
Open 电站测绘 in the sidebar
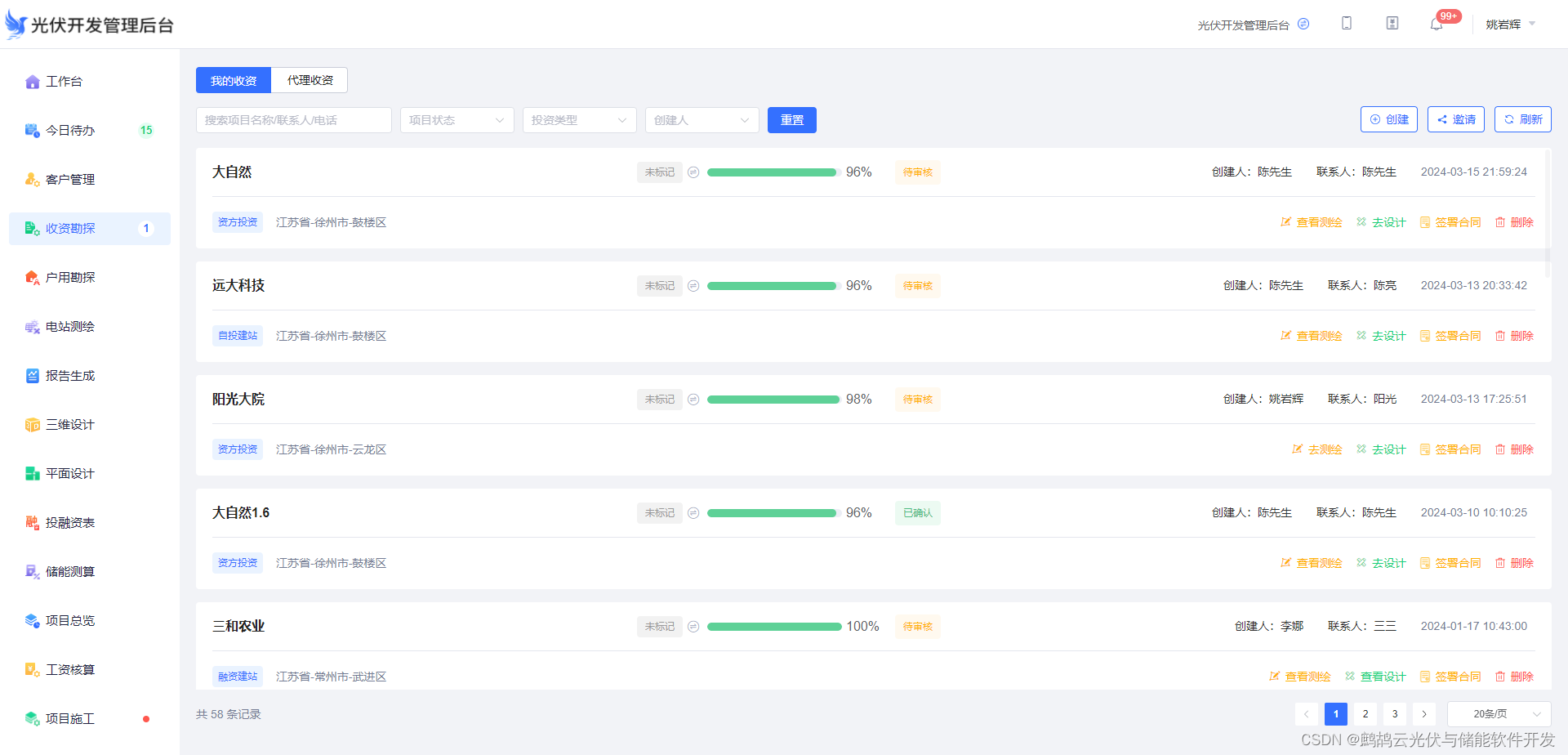[x=90, y=327]
